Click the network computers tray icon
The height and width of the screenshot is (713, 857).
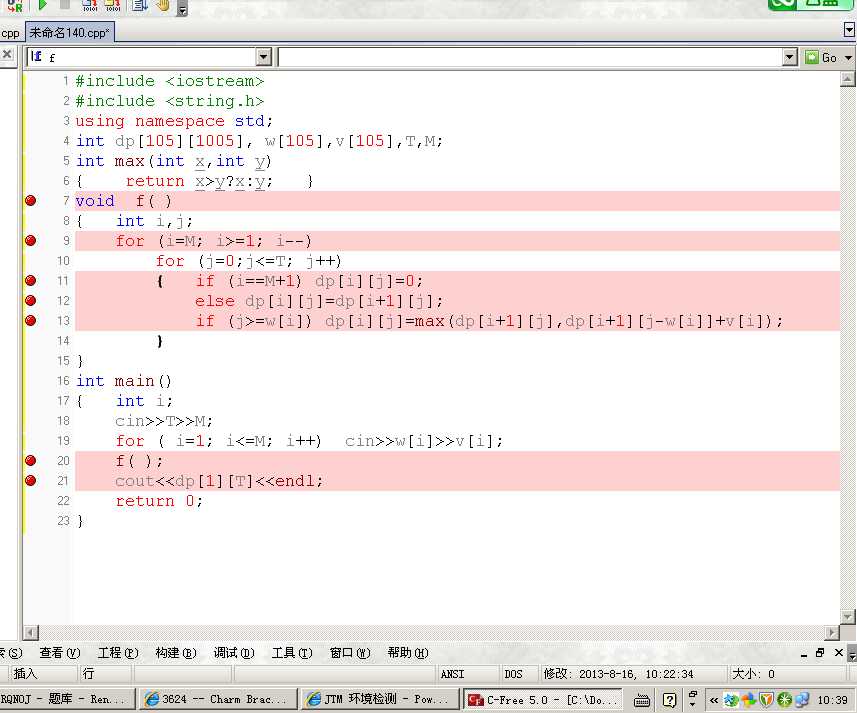tap(802, 700)
